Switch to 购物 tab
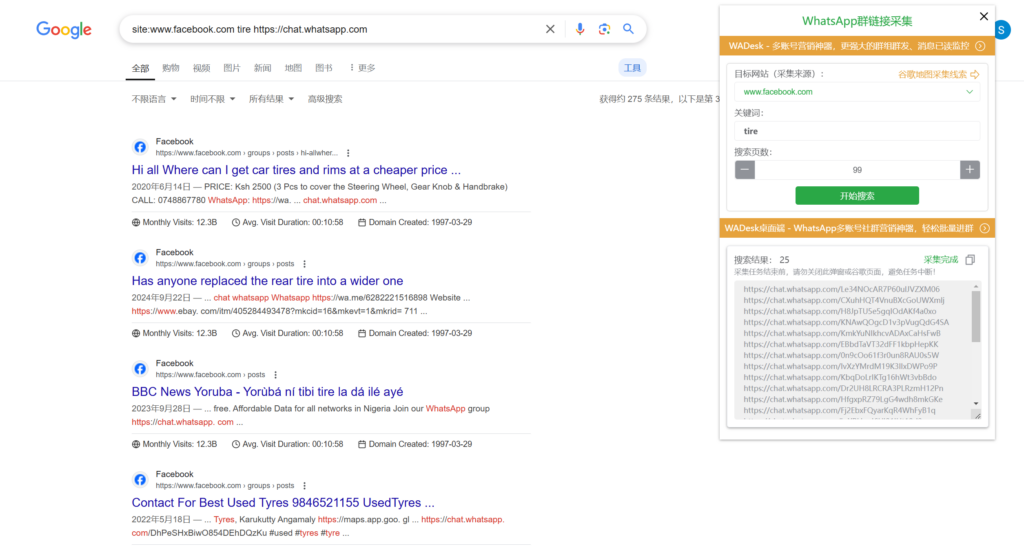The image size is (1024, 548). [170, 68]
